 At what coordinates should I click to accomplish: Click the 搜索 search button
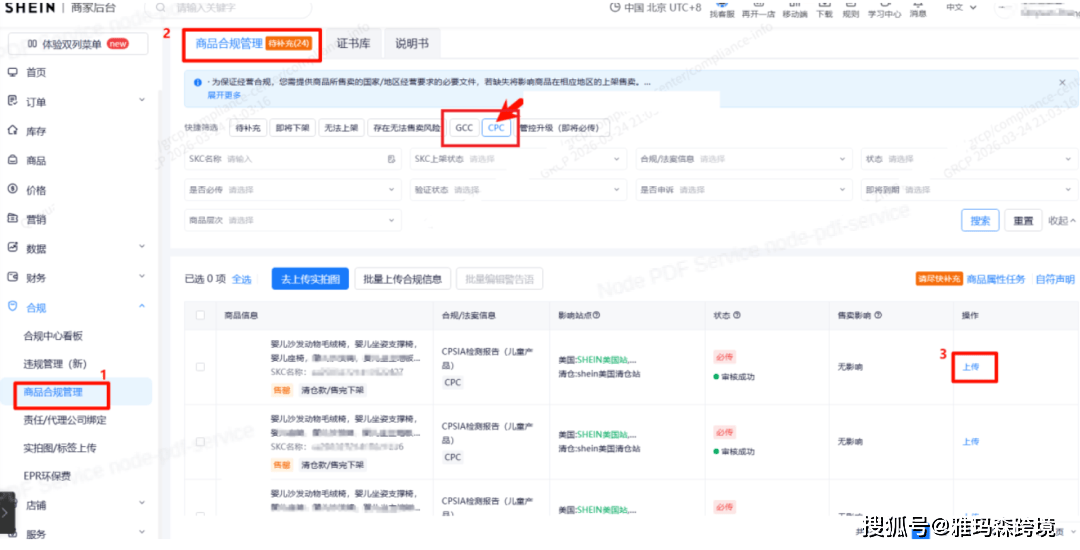tap(980, 220)
